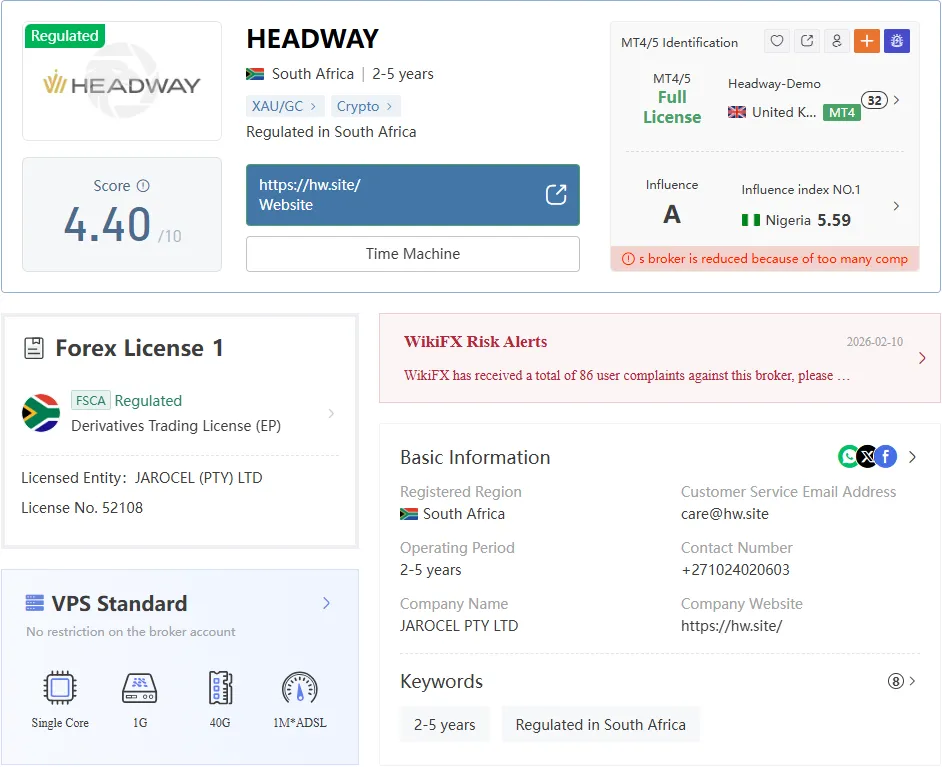Click the Single Core CPU icon

pos(60,687)
